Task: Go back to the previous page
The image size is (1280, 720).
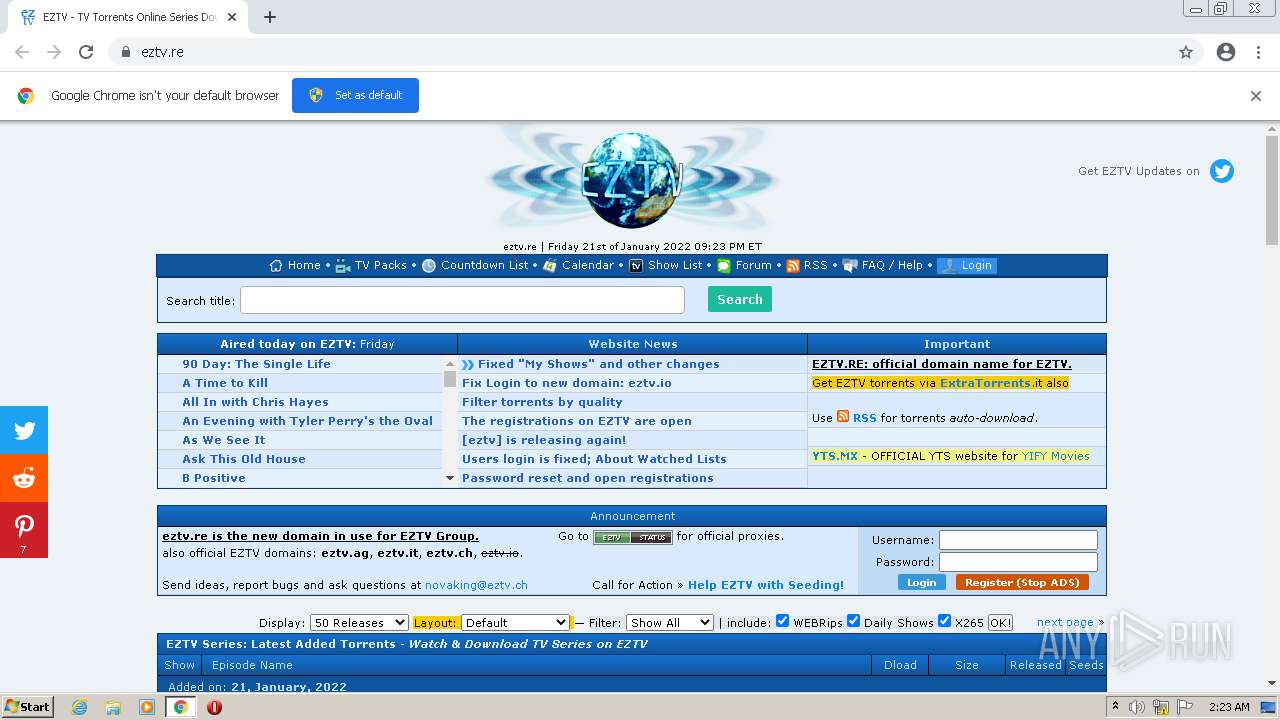Action: pos(22,52)
